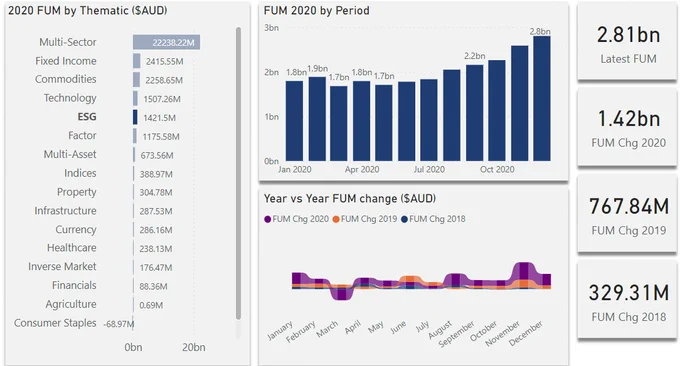Click the Factor category label
This screenshot has width=680, height=366.
pos(82,136)
